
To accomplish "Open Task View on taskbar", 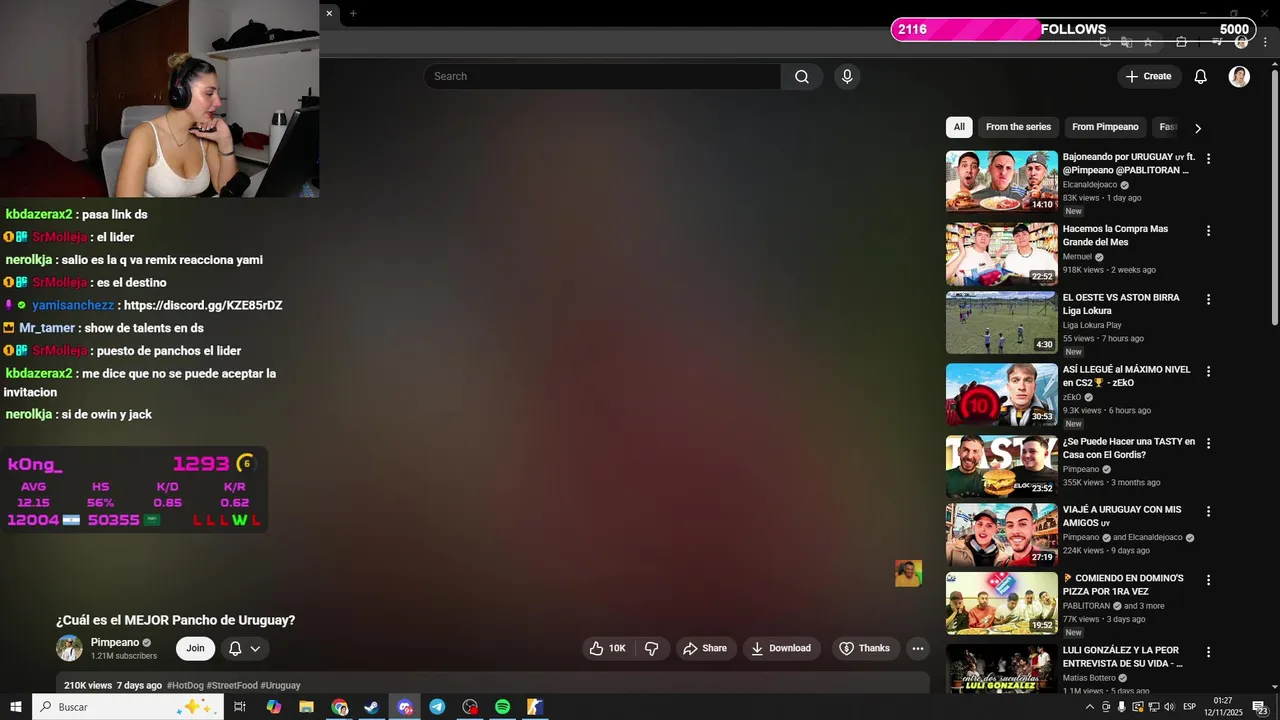I will 240,707.
